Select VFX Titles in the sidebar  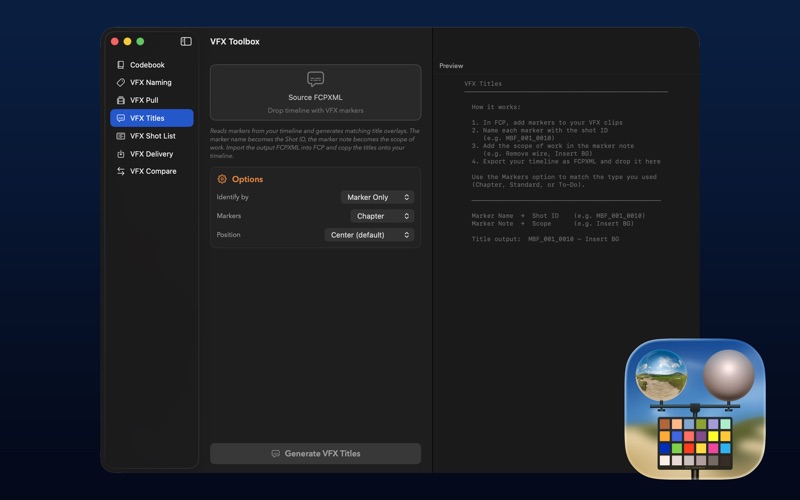pyautogui.click(x=152, y=118)
